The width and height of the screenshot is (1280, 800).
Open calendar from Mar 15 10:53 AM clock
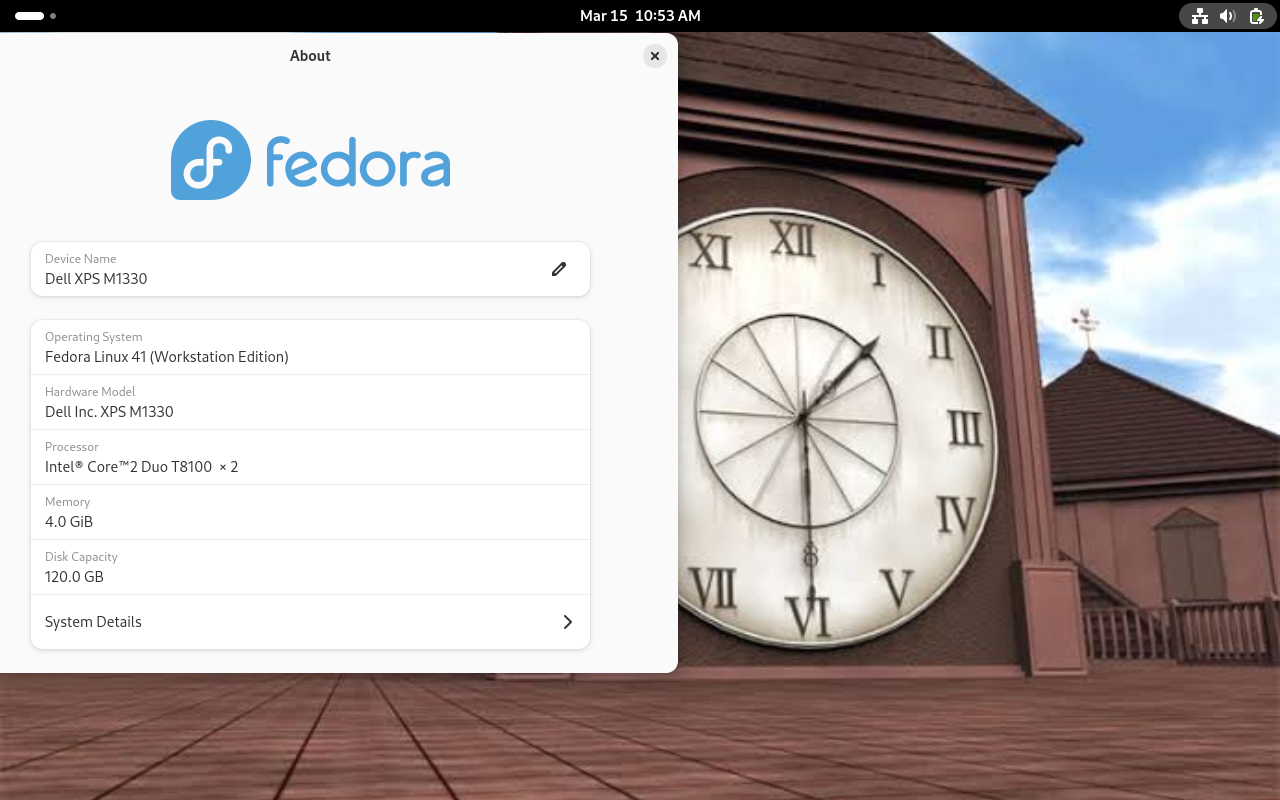click(640, 16)
